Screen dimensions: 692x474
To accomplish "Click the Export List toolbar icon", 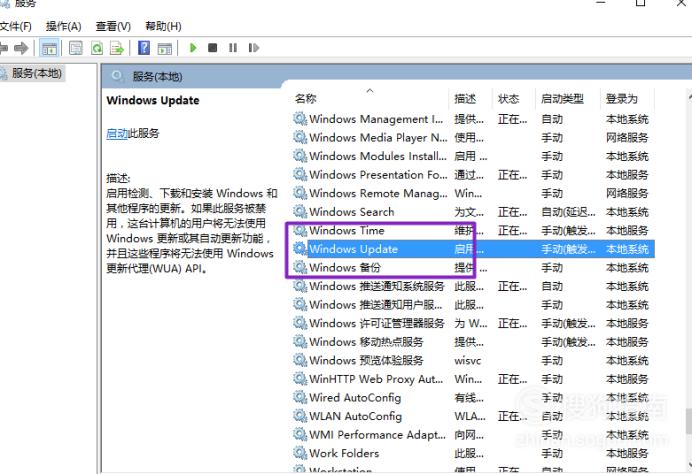I will pos(117,48).
